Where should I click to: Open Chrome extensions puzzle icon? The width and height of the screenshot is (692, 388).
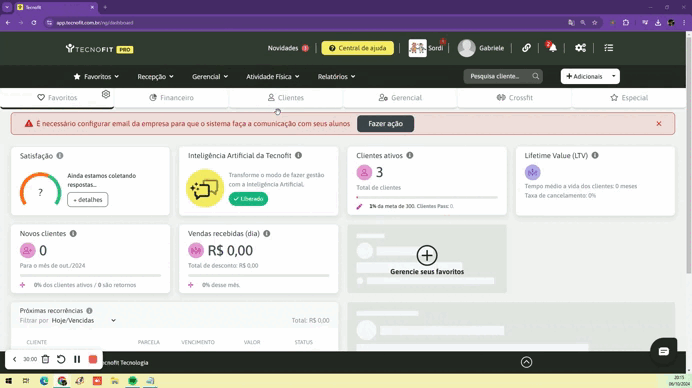coord(626,23)
